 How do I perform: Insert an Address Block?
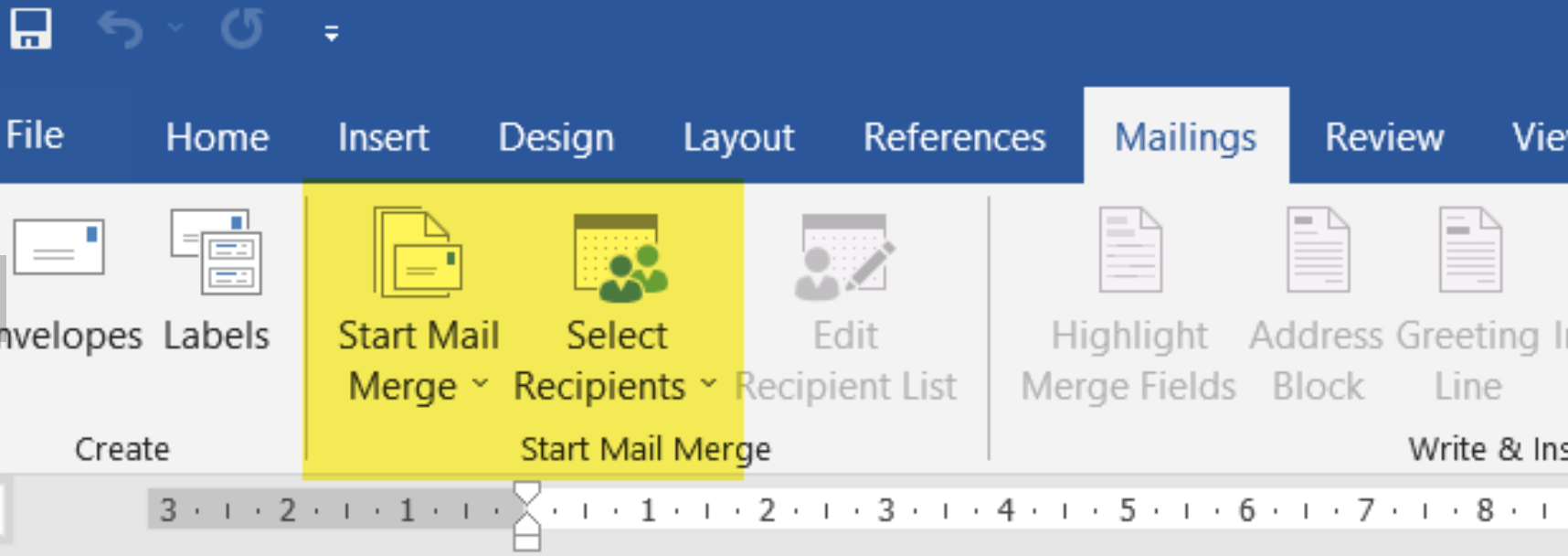point(1317,250)
